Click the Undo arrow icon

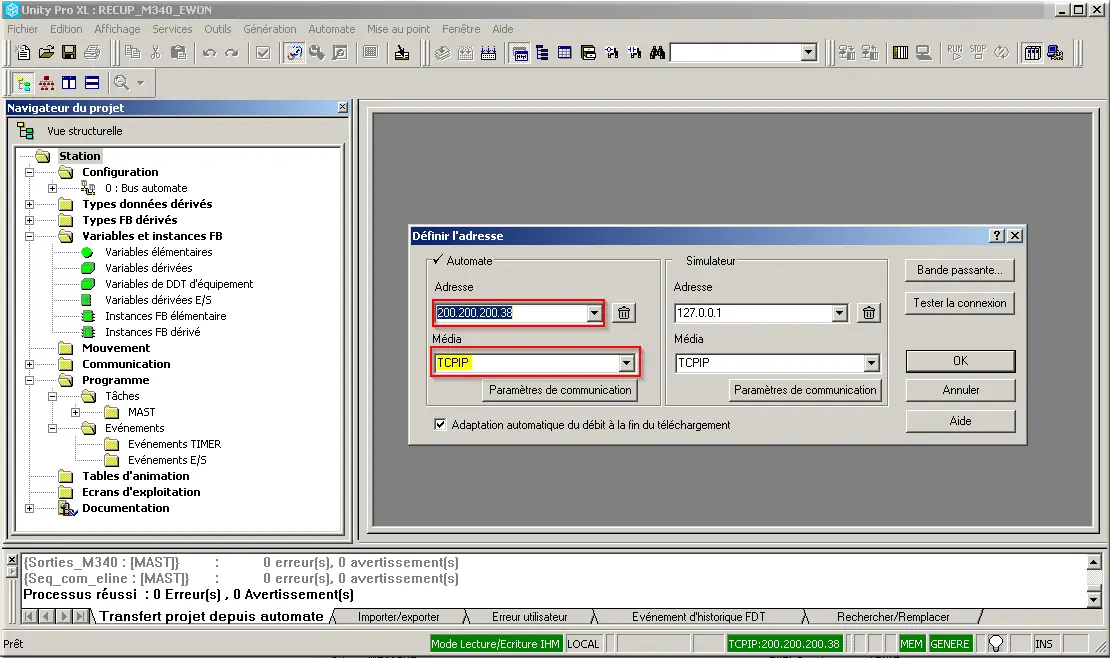[x=209, y=52]
